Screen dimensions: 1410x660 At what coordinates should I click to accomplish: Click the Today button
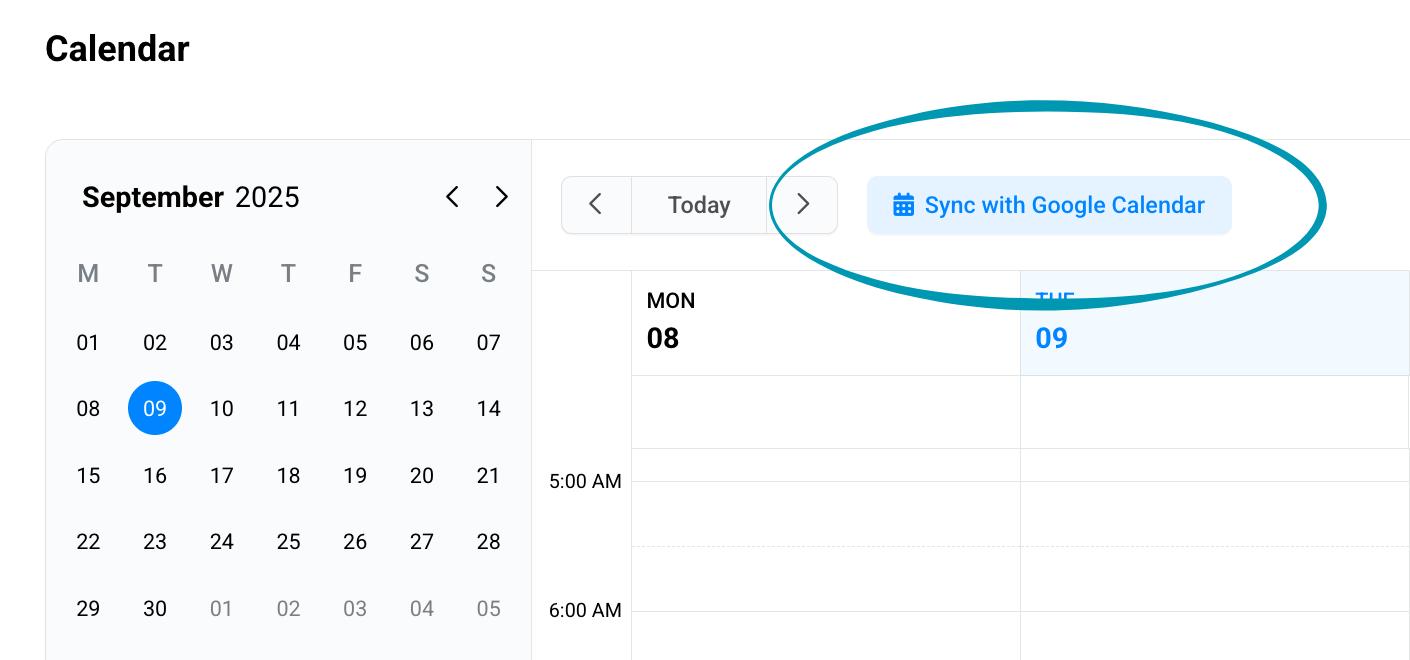[699, 204]
